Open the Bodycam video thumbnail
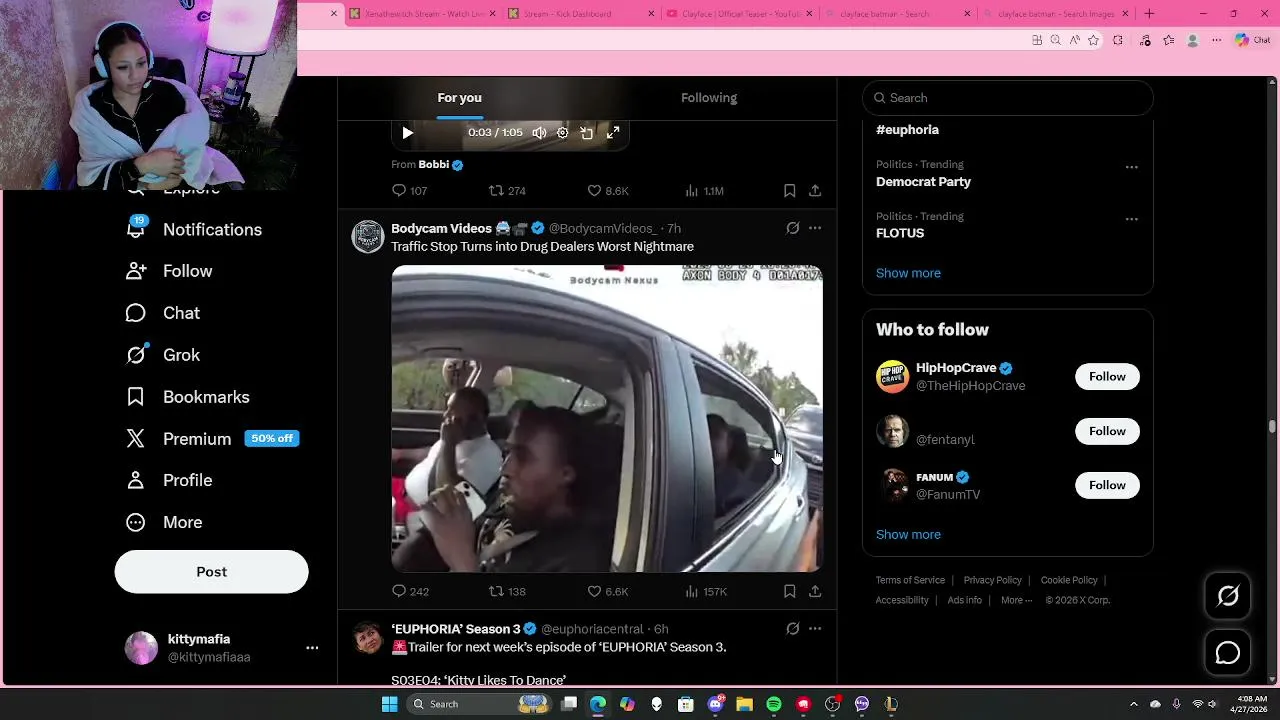This screenshot has width=1280, height=720. coord(607,418)
